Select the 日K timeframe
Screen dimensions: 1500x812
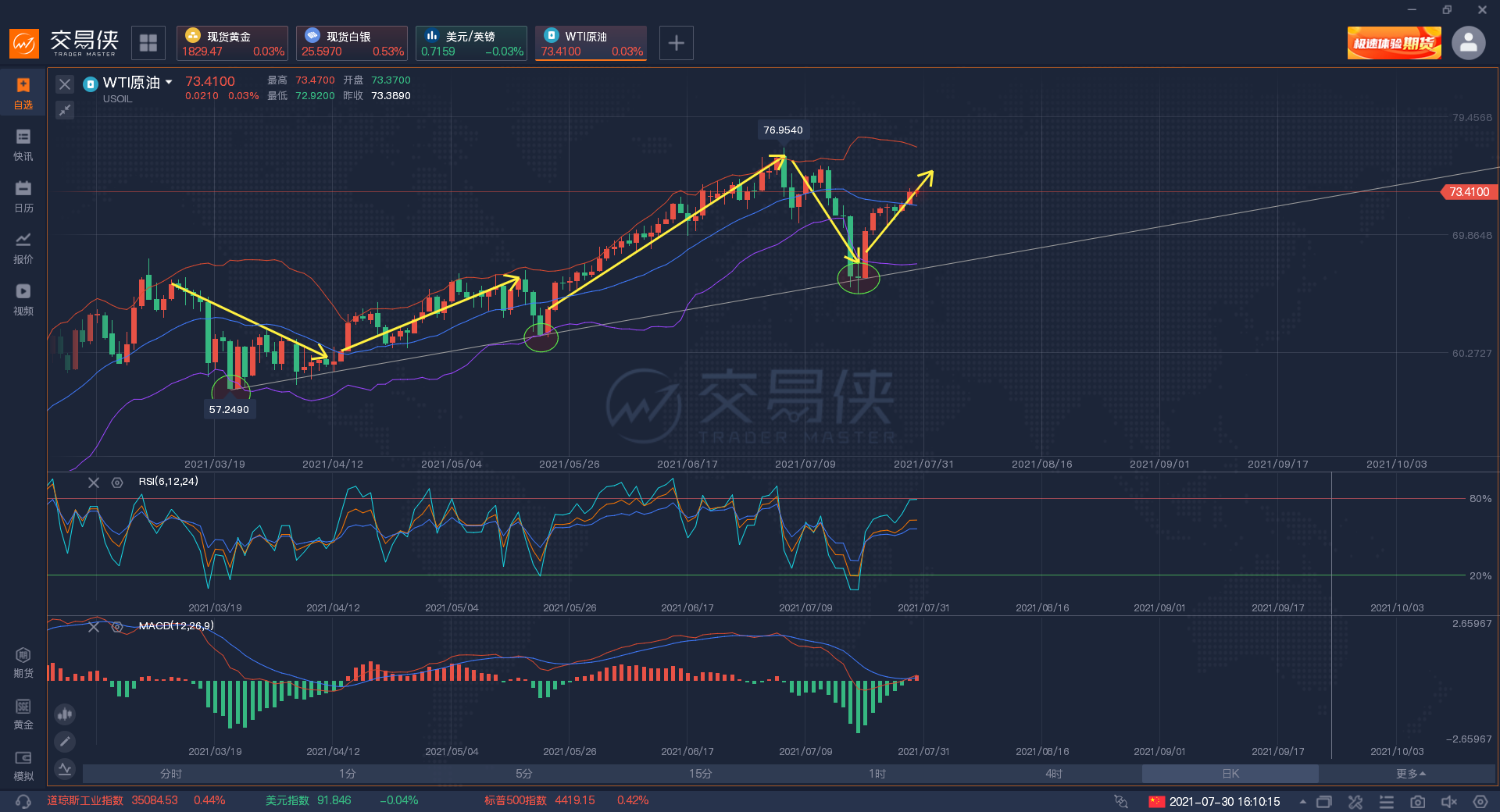pyautogui.click(x=1230, y=774)
